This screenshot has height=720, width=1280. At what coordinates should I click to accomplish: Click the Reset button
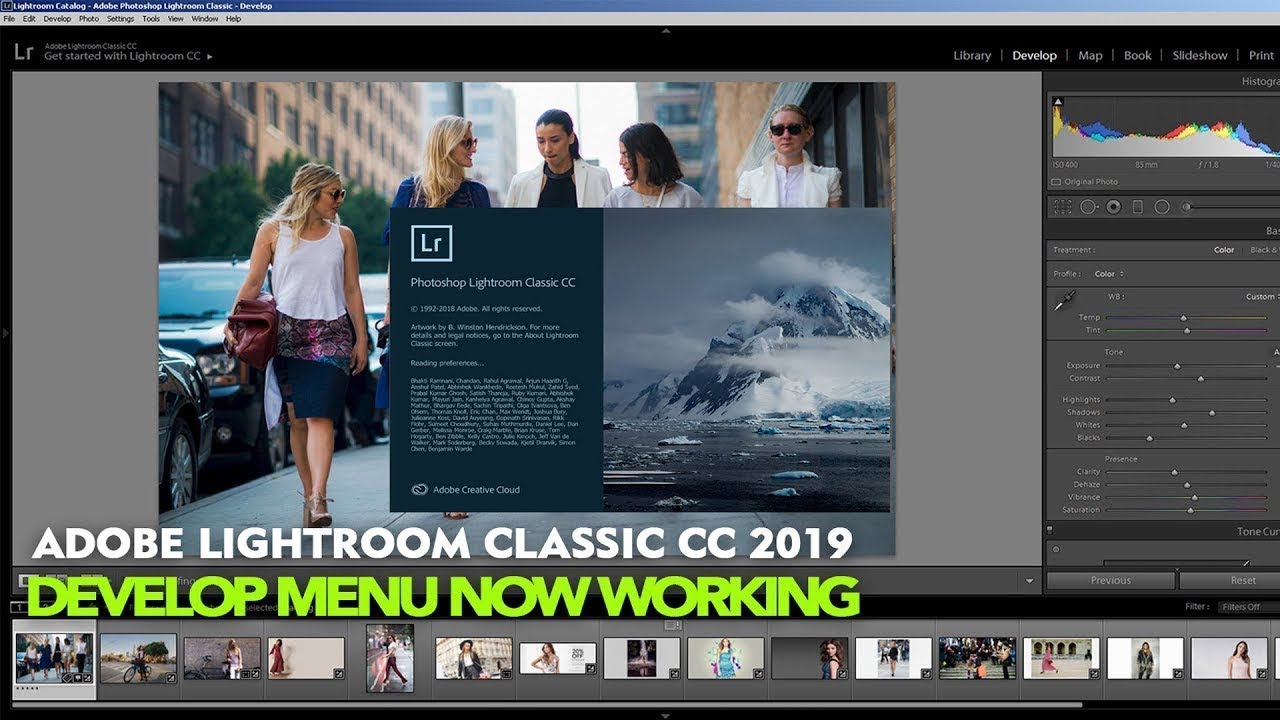point(1243,580)
